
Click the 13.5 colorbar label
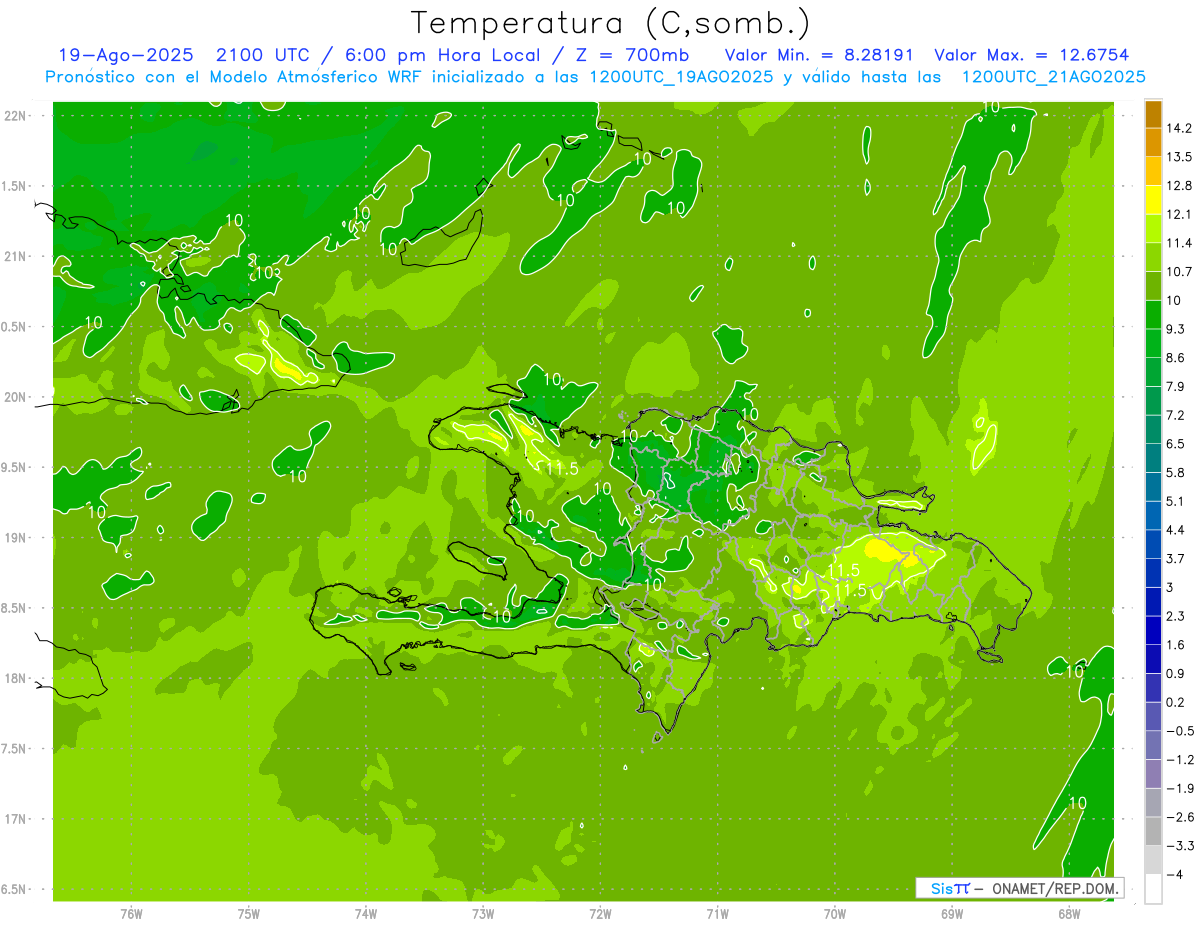1178,157
